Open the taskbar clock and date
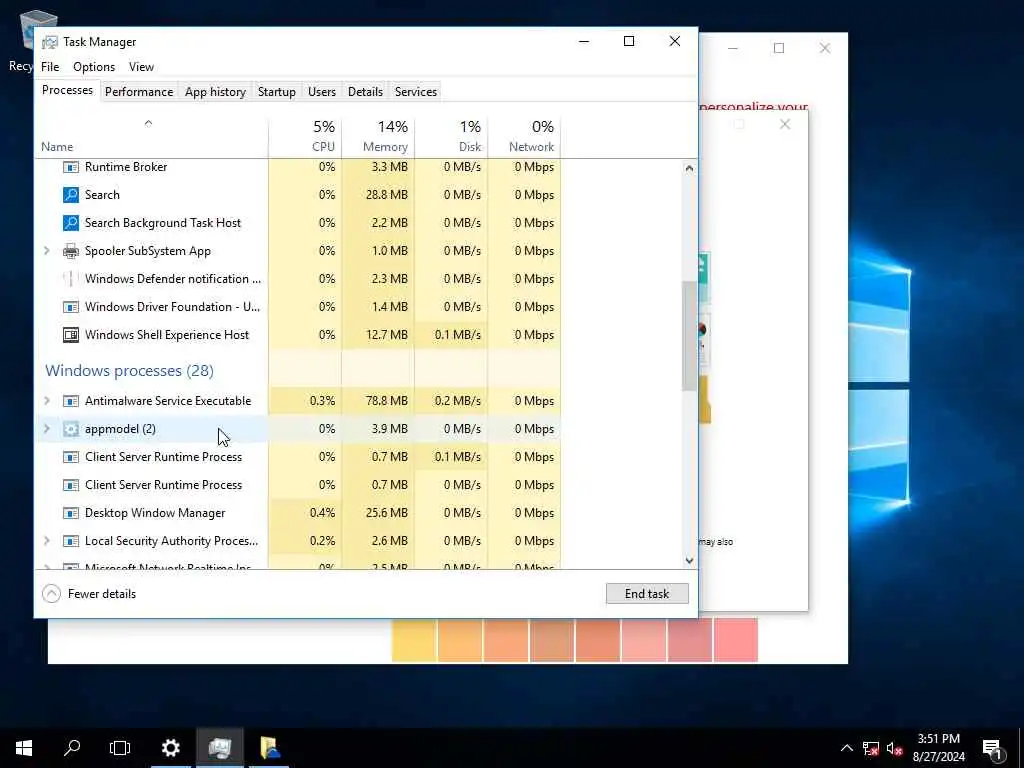The width and height of the screenshot is (1024, 768). (938, 748)
